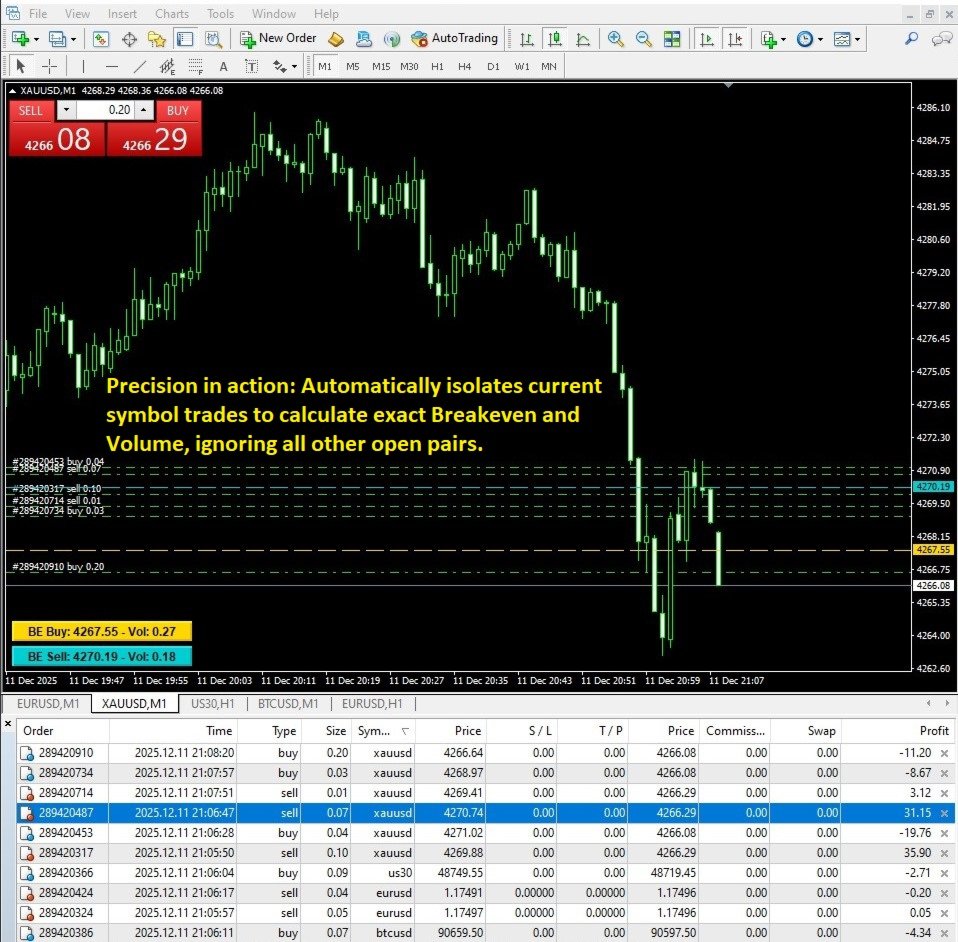Select the Crosshair tool
Viewport: 958px width, 942px height.
tap(50, 66)
